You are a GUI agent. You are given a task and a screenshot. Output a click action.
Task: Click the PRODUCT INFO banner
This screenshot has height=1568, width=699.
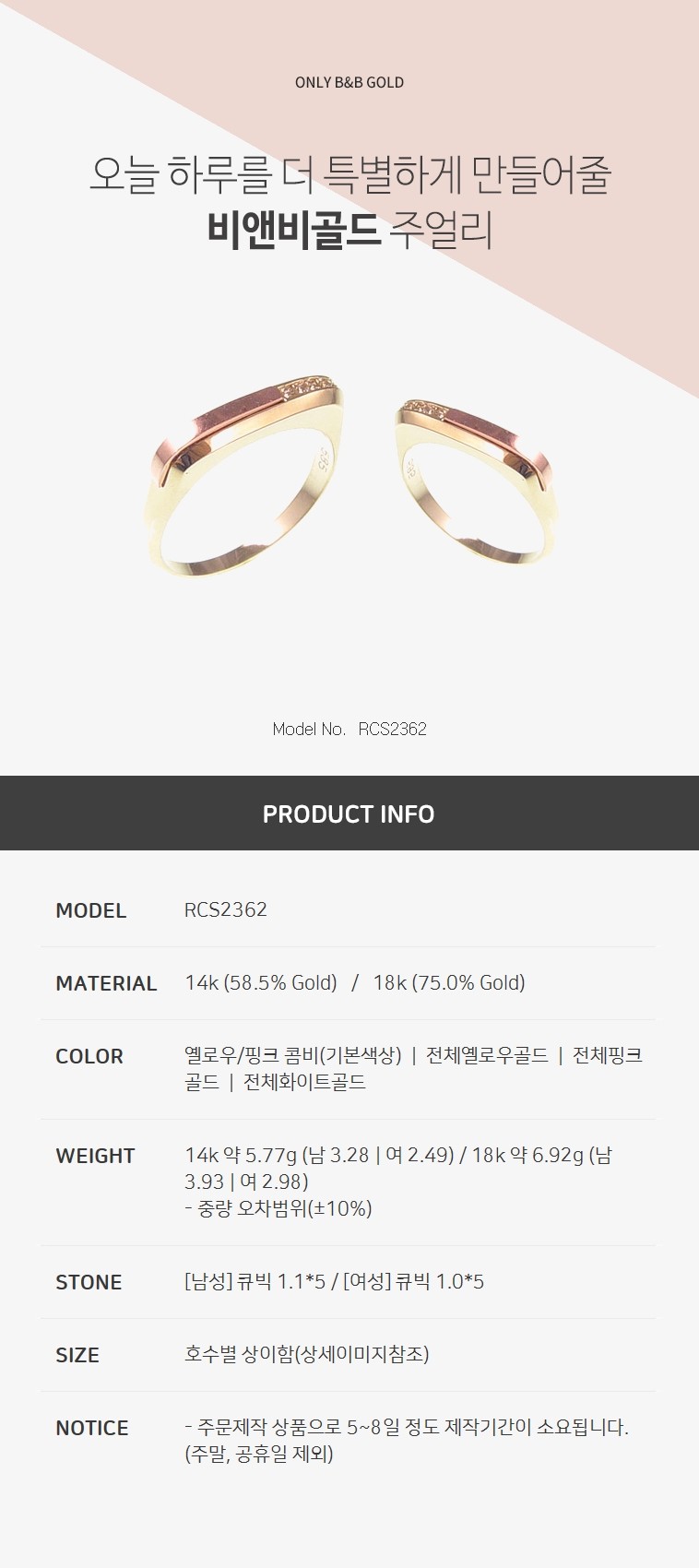pos(349,814)
